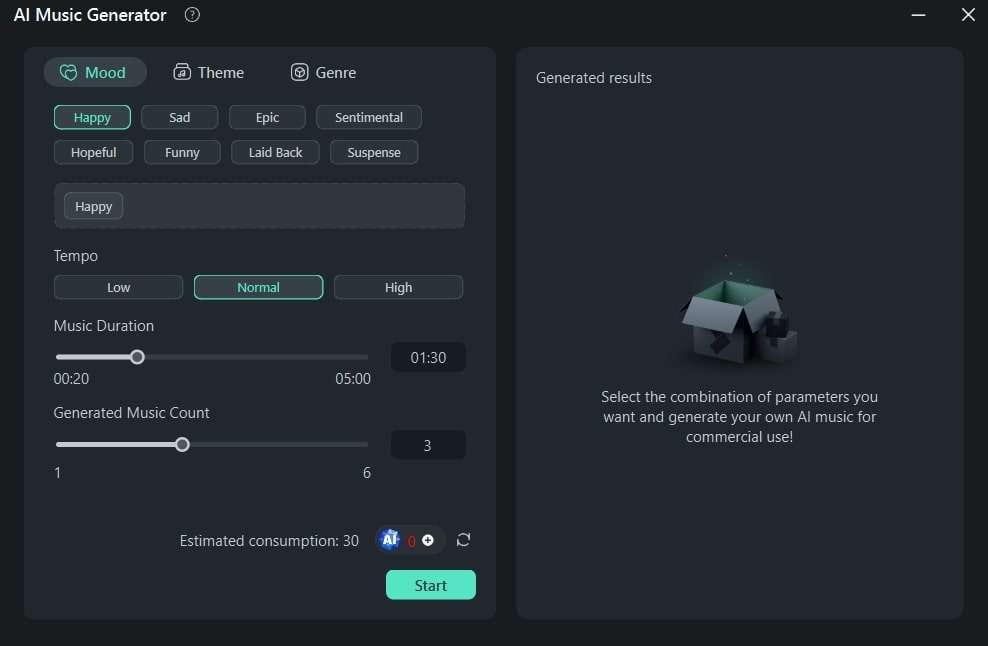Set tempo to High
988x646 pixels.
coord(398,287)
